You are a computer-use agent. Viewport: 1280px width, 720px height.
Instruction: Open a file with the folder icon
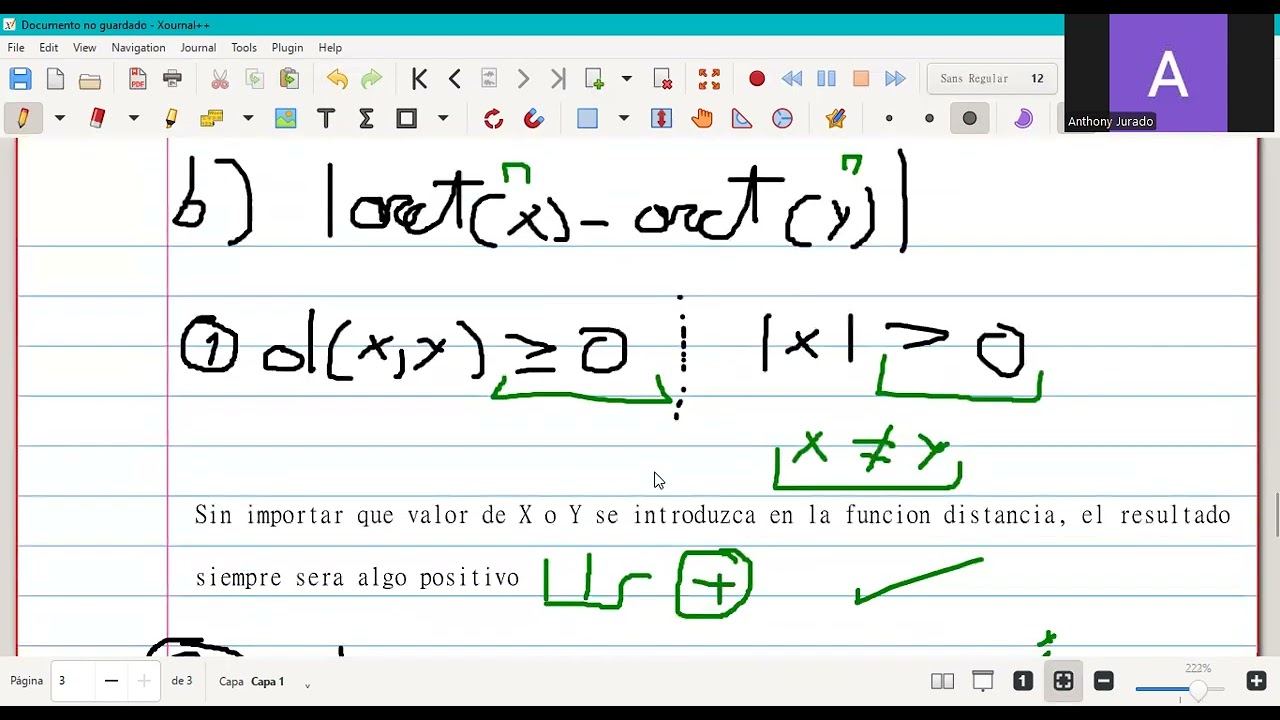(x=90, y=79)
